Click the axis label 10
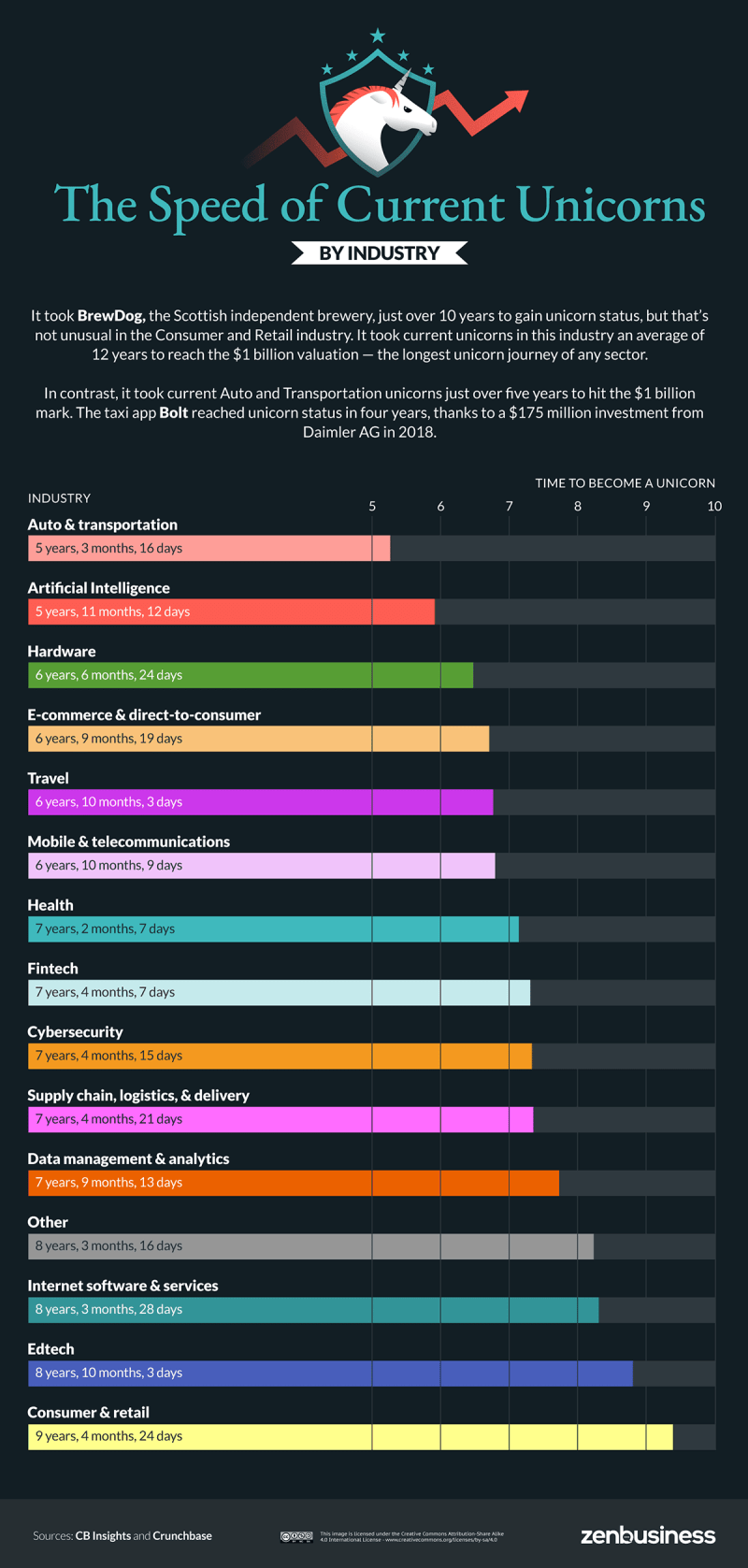Image resolution: width=748 pixels, height=1568 pixels. pos(714,506)
